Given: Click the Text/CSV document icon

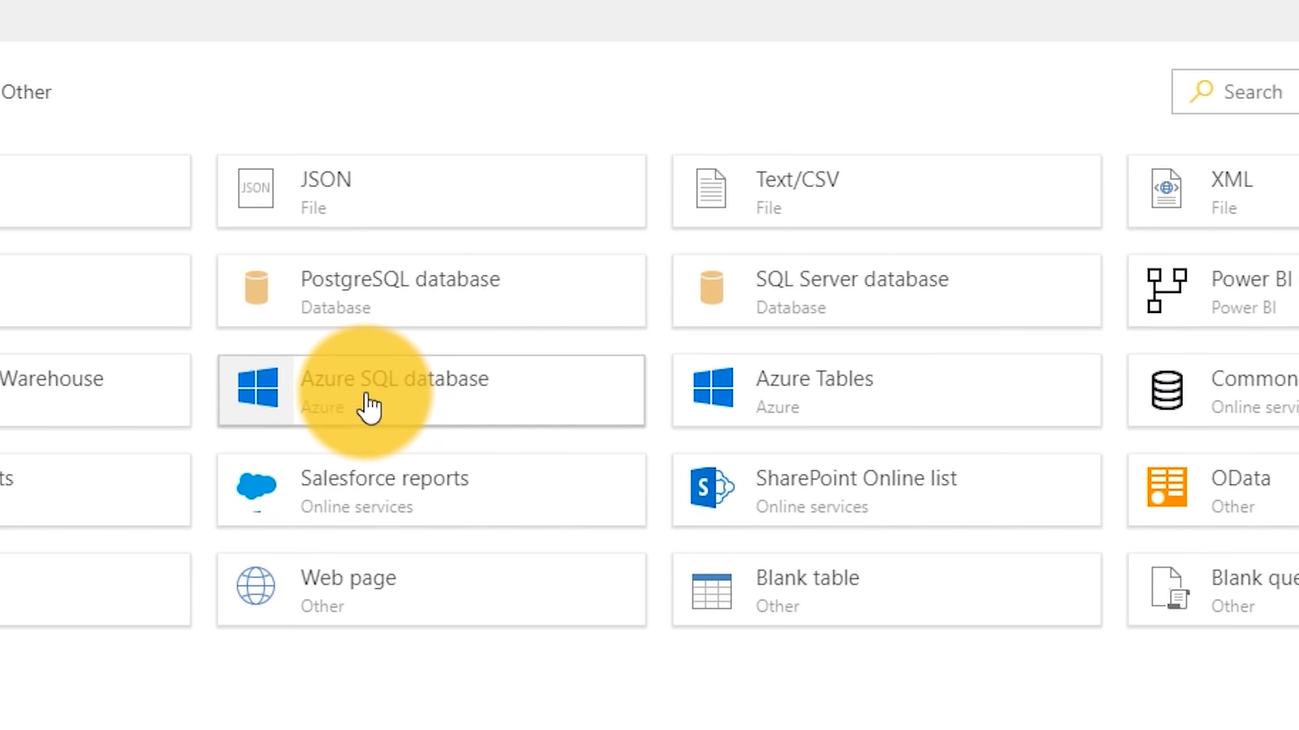Looking at the screenshot, I should [711, 189].
